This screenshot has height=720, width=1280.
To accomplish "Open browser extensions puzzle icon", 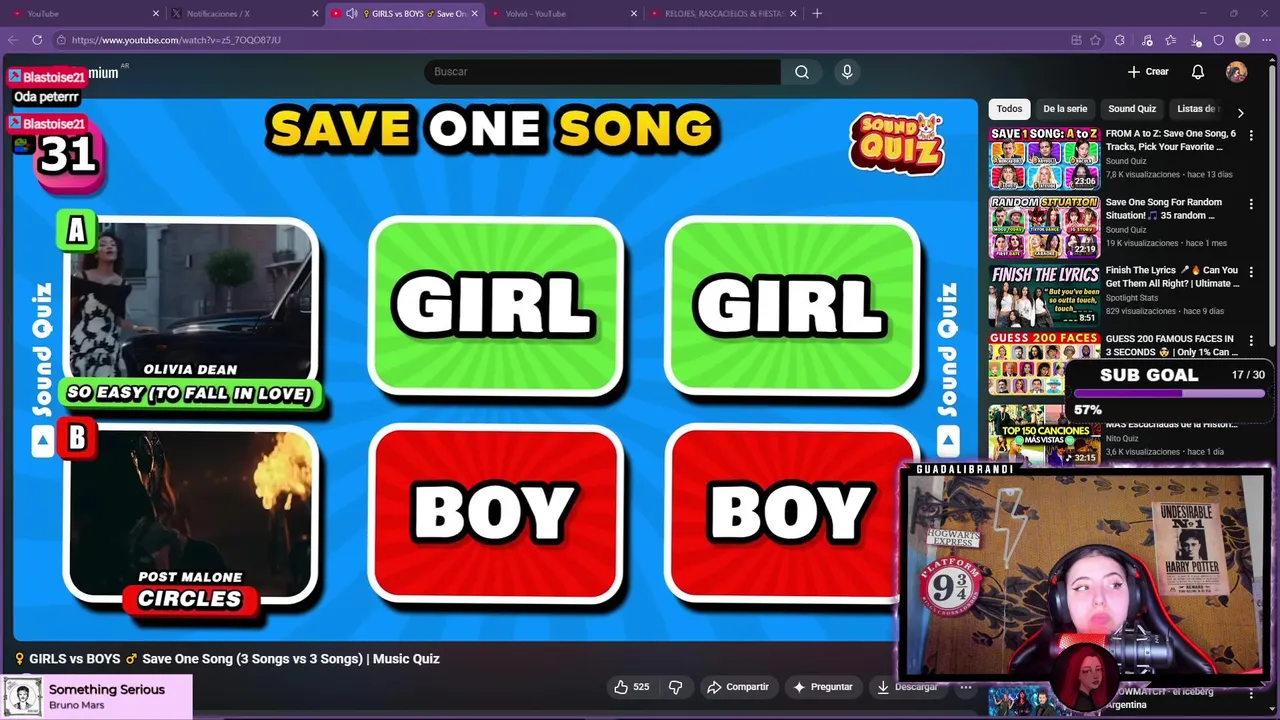I will 1120,40.
